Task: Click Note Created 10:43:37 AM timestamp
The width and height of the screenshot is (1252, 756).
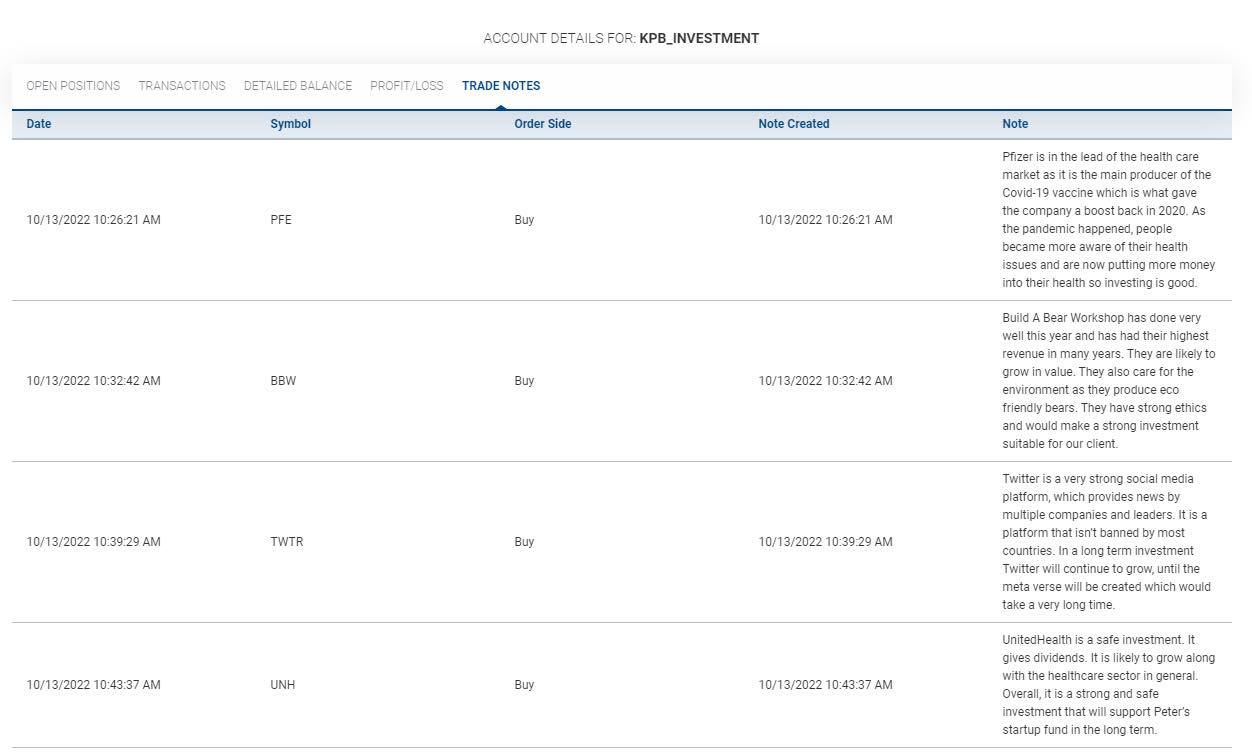Action: tap(825, 685)
